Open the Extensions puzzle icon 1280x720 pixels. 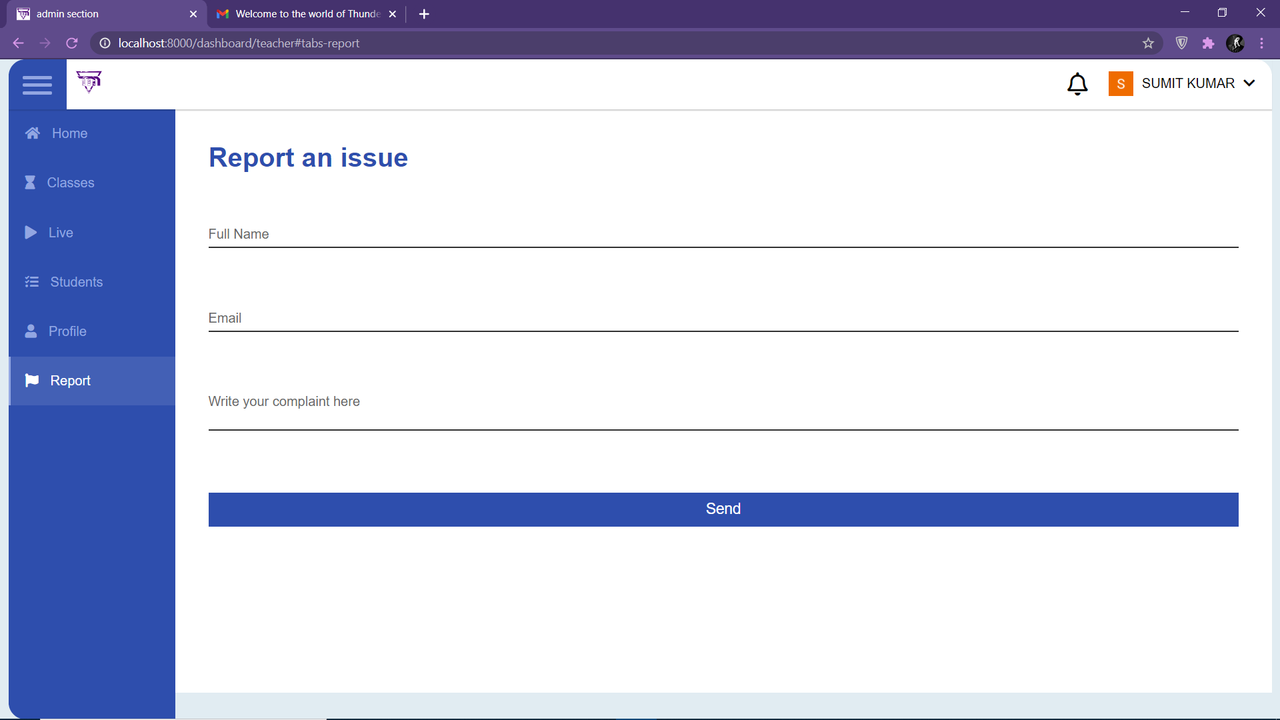click(x=1208, y=43)
